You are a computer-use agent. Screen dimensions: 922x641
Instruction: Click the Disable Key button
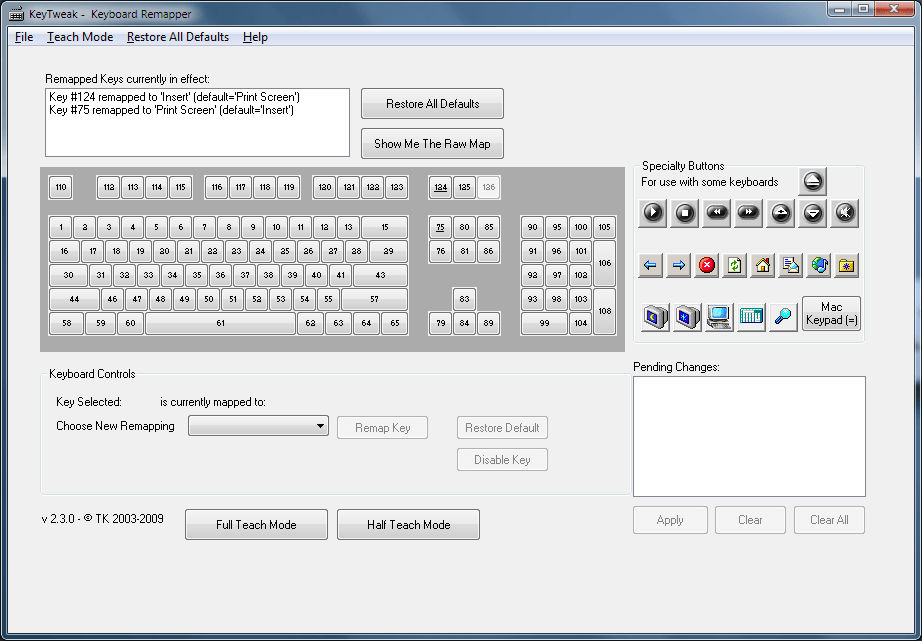pyautogui.click(x=502, y=460)
